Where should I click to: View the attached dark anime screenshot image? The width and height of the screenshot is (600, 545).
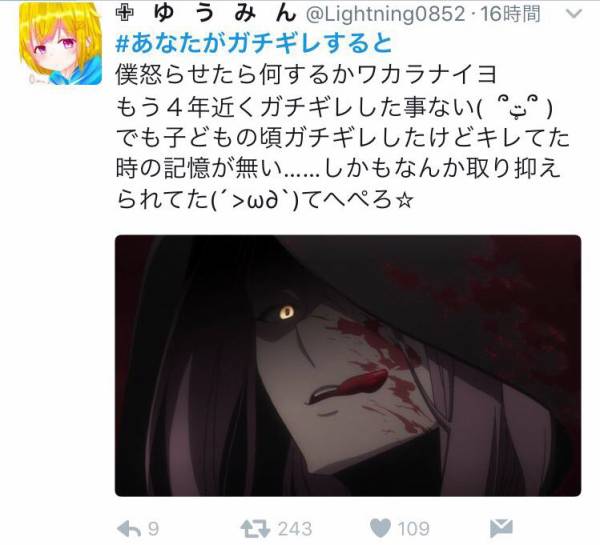click(x=348, y=366)
